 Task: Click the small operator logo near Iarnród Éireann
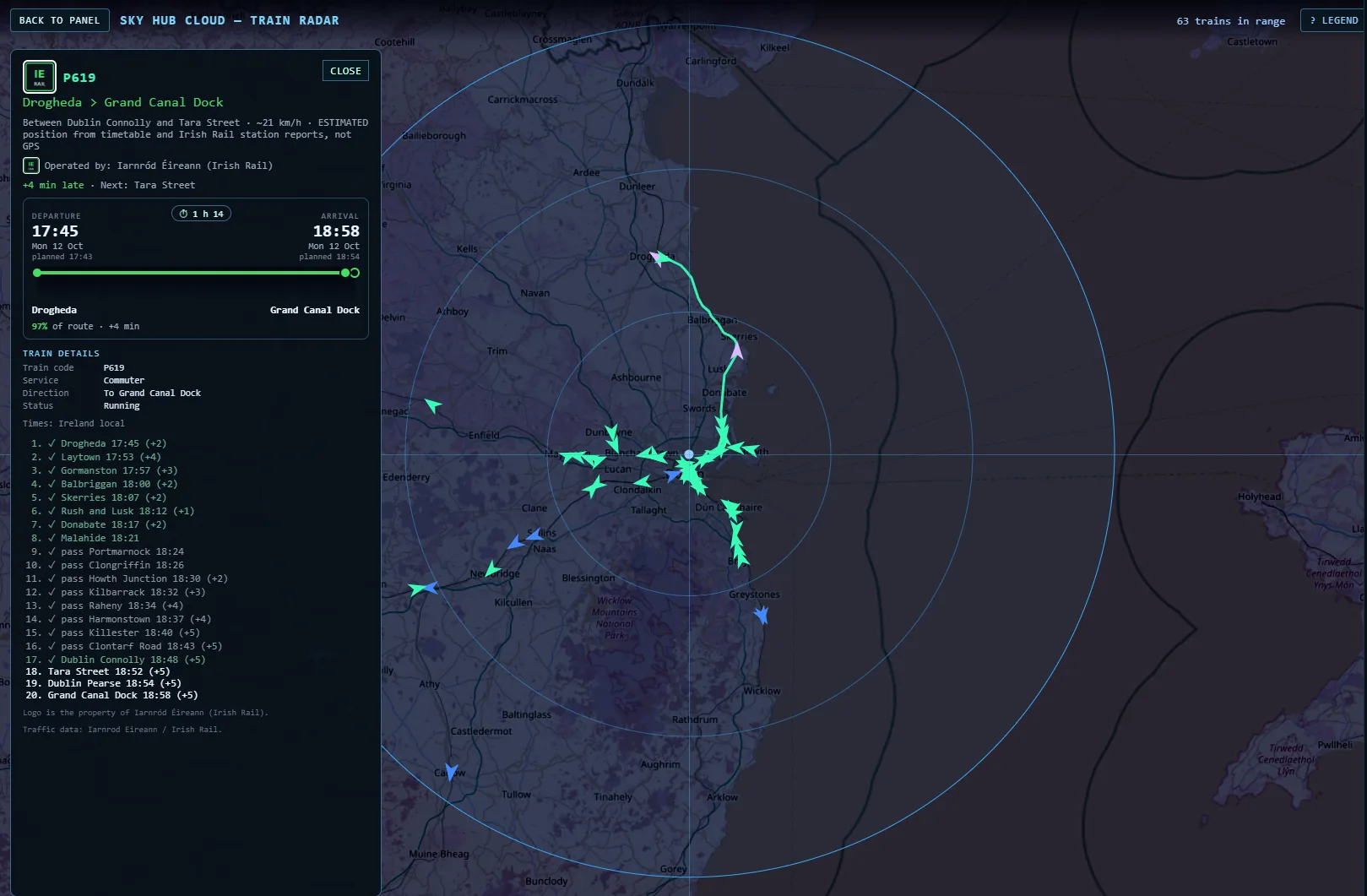30,166
